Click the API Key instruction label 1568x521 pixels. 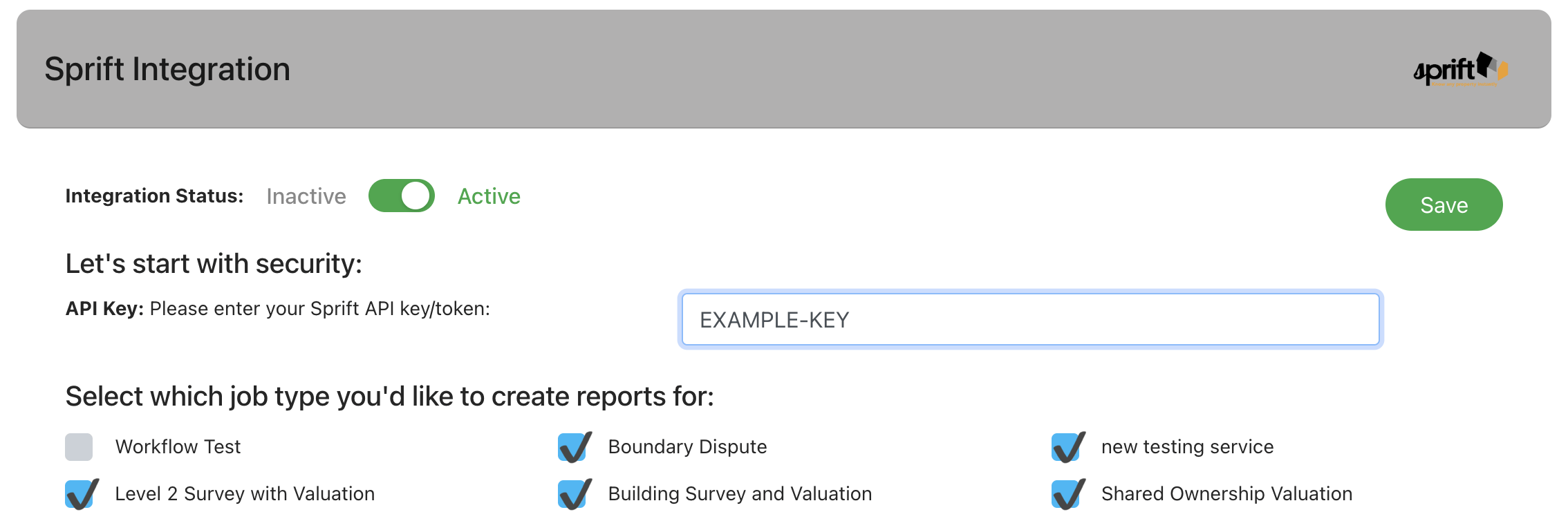(x=278, y=308)
